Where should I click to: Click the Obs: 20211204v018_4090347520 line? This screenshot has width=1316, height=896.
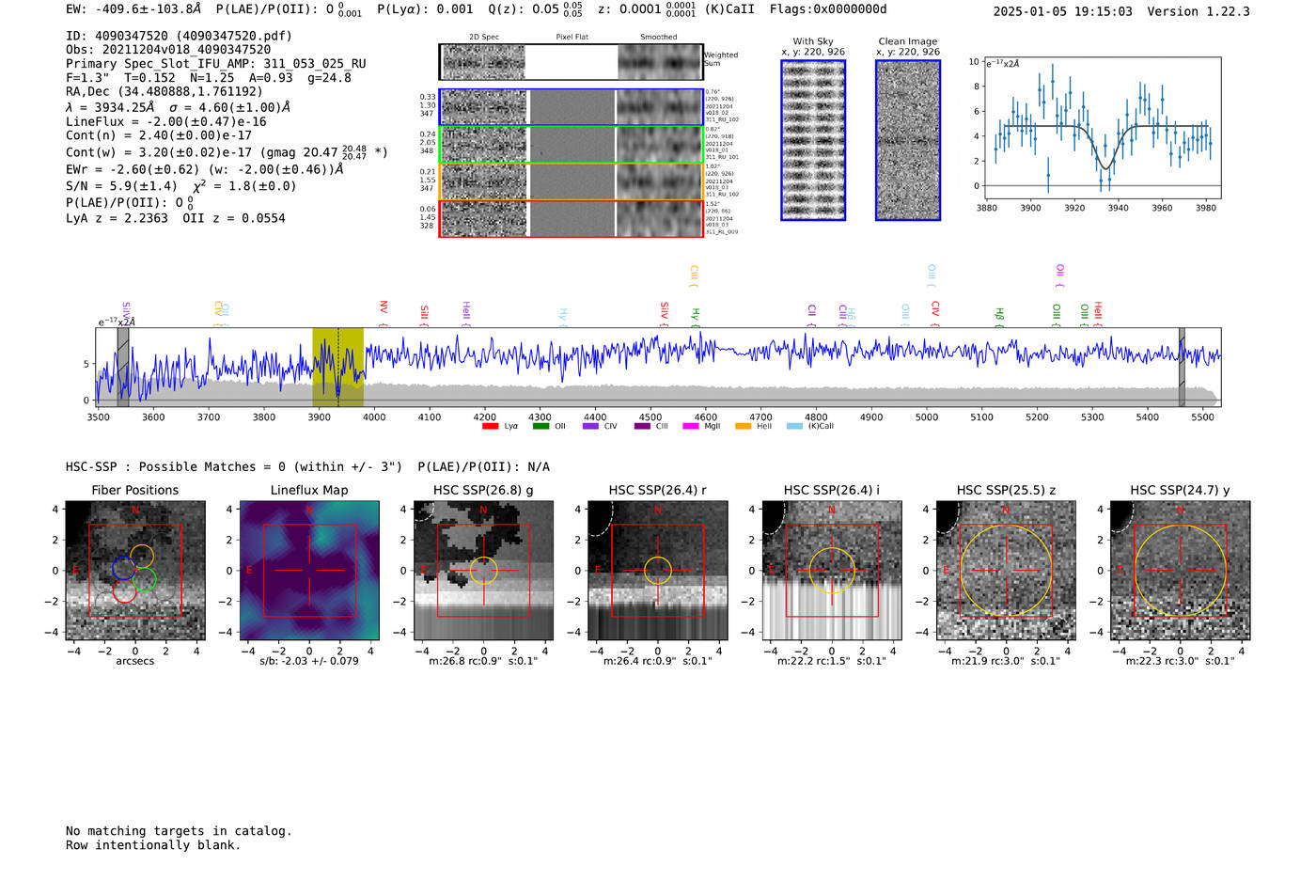click(168, 50)
